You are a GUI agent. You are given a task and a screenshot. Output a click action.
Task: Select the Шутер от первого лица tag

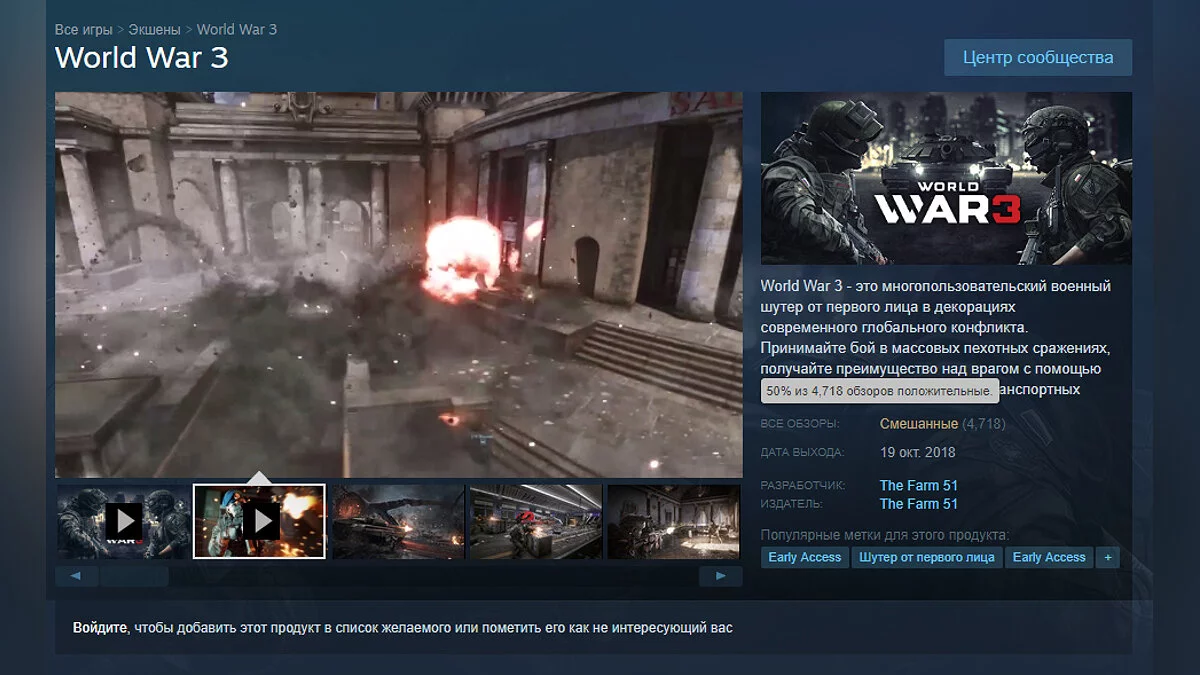point(927,557)
